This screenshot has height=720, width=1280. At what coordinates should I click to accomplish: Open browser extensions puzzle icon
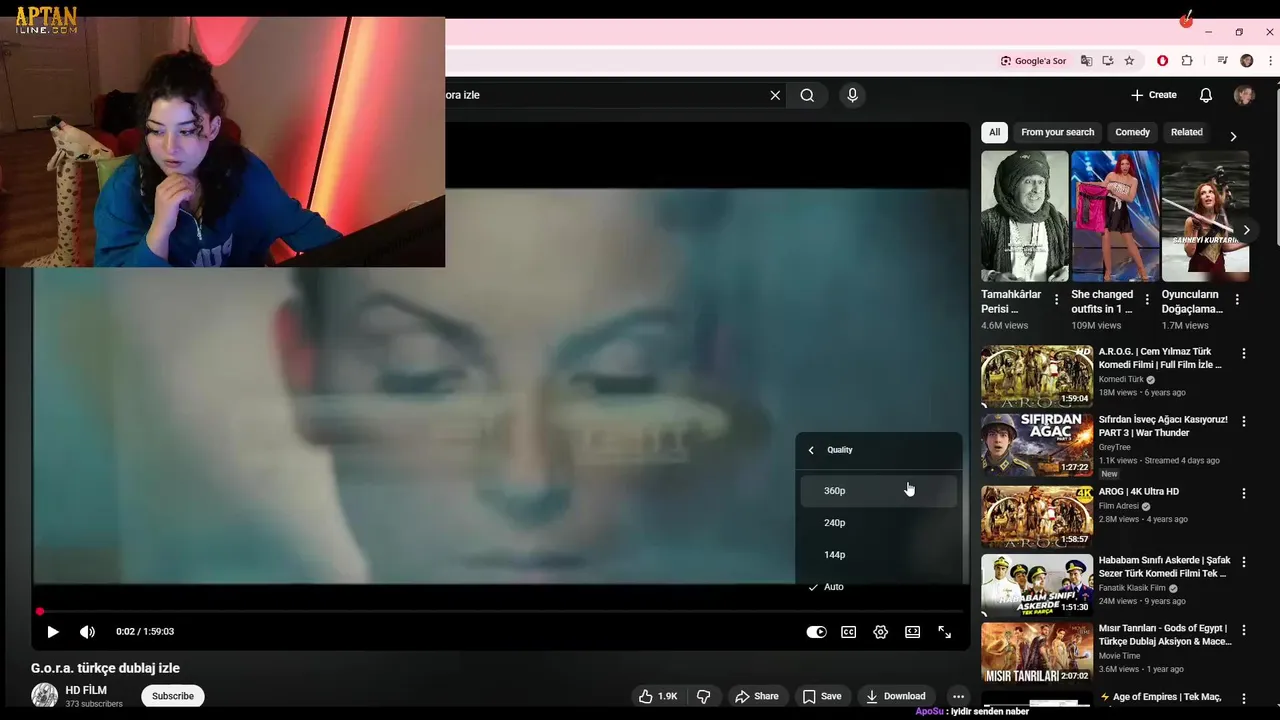(x=1187, y=61)
